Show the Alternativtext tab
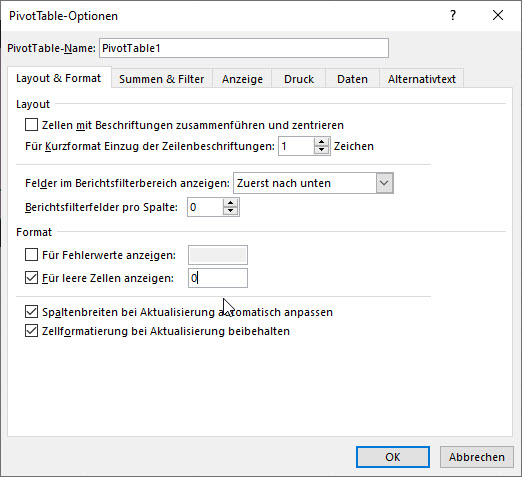Viewport: 522px width, 477px height. (x=422, y=79)
